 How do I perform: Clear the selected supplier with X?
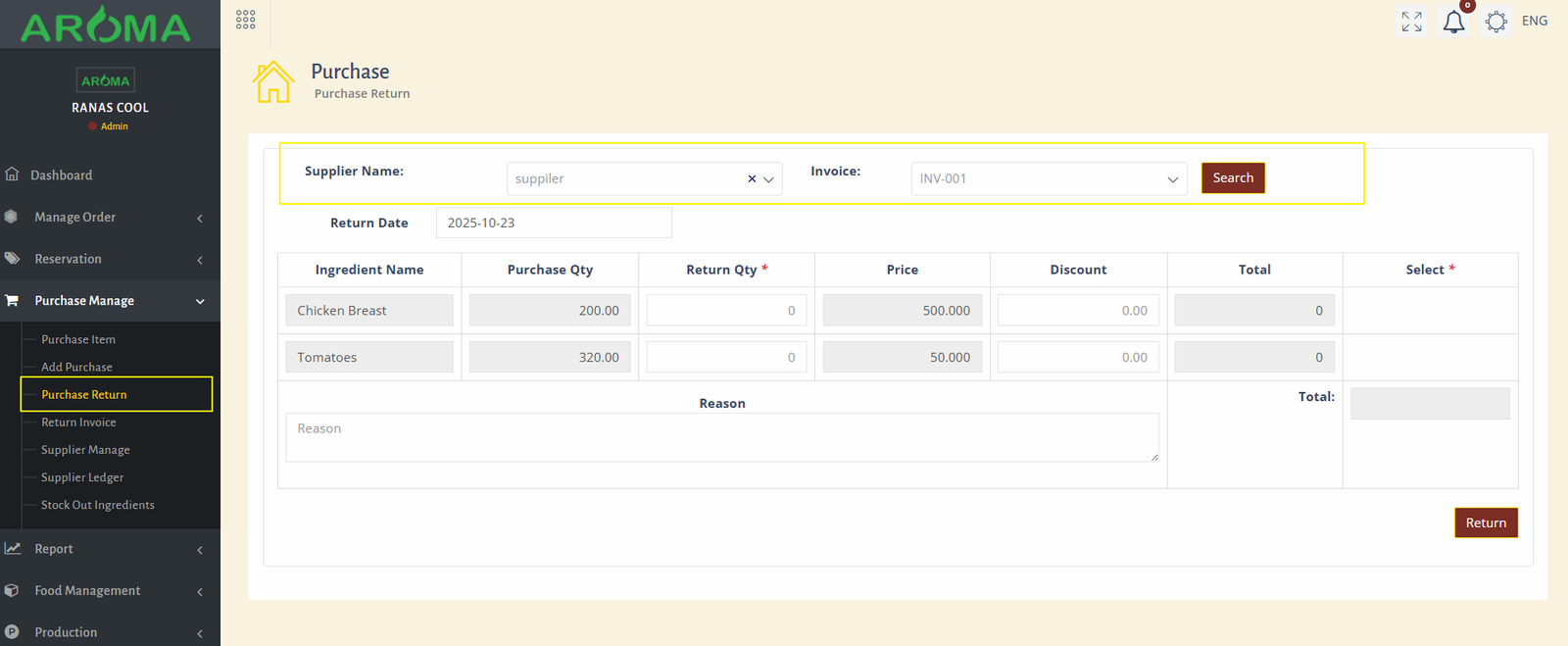coord(752,179)
